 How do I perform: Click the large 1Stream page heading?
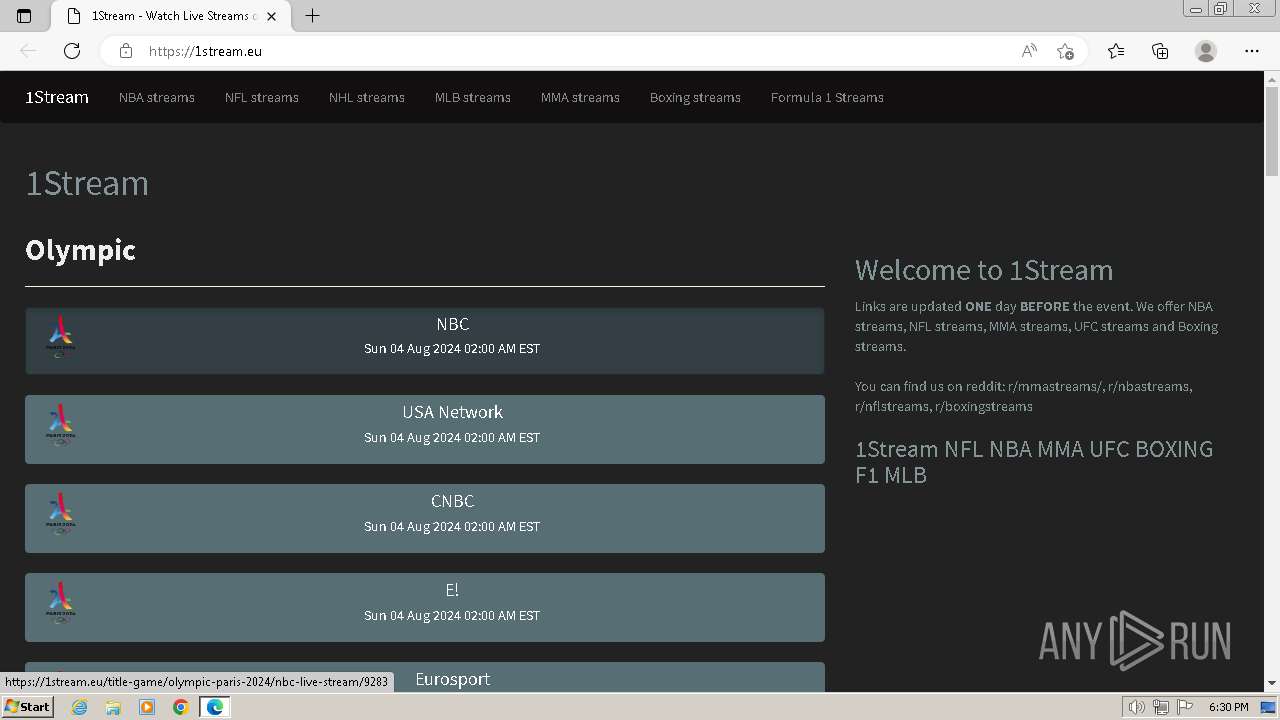[x=87, y=183]
